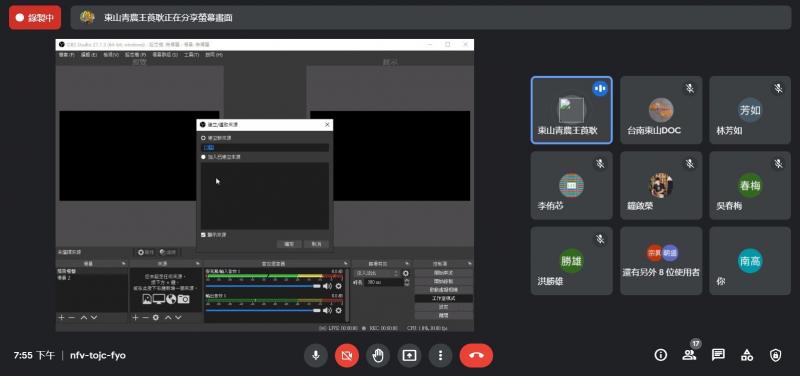Screen dimensions: 800x376
Task: Open transition properties gear in OBS
Action: (406, 273)
